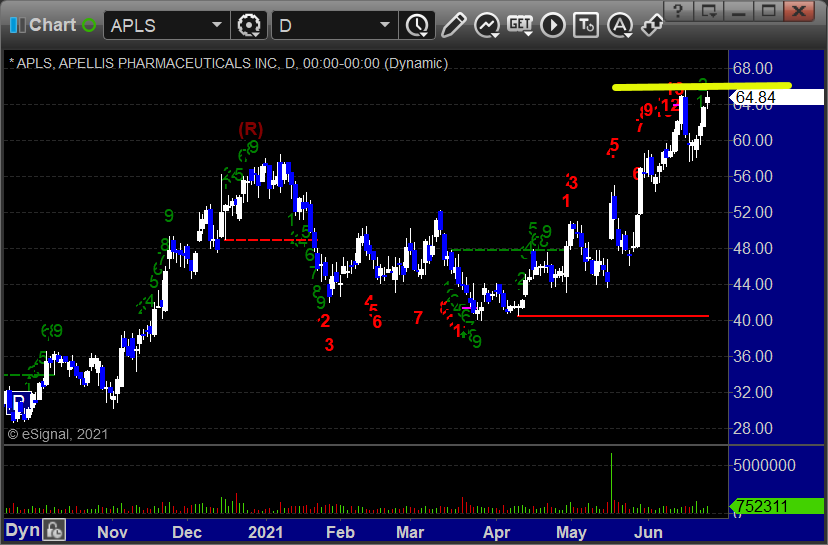828x545 pixels.
Task: Click the 2021 label on time axis
Action: tap(266, 532)
